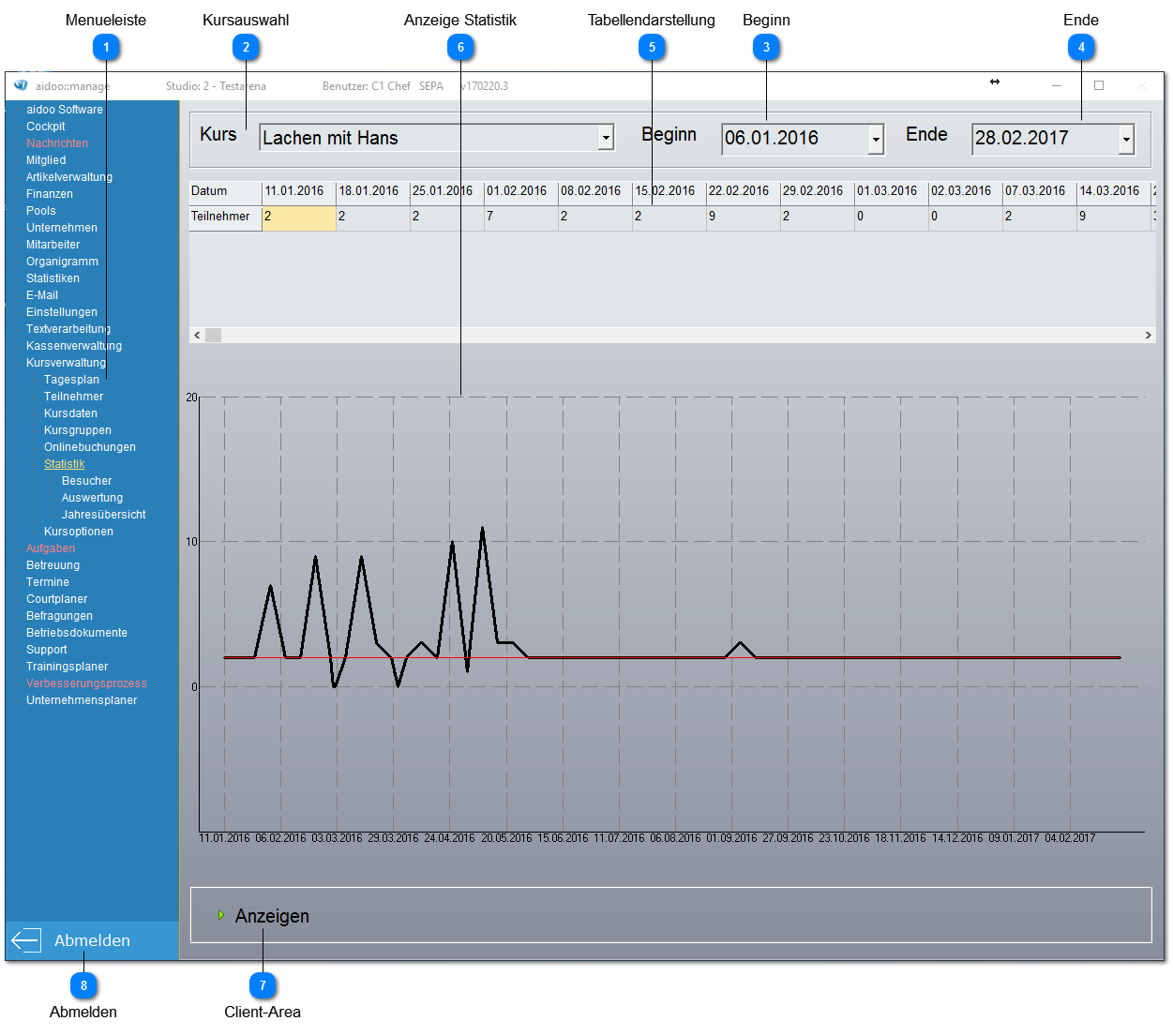The width and height of the screenshot is (1173, 1036).
Task: Open the Ende date dropdown arrow
Action: 1126,140
